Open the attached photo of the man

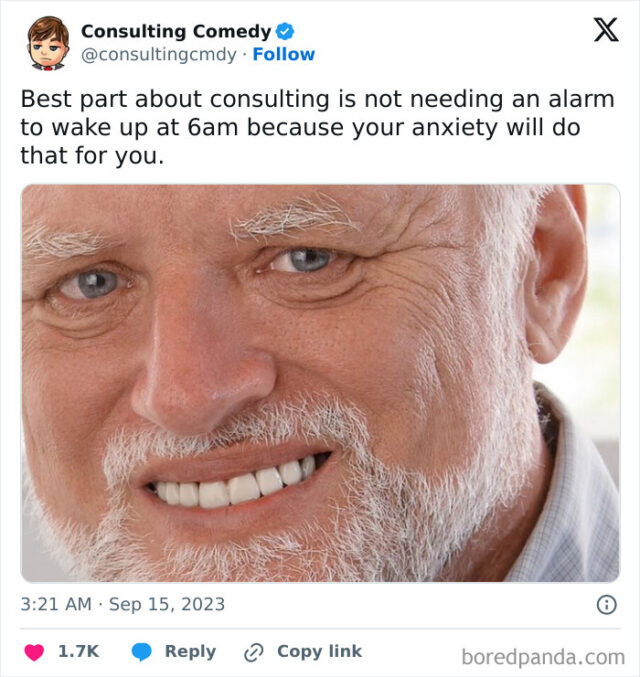[320, 382]
